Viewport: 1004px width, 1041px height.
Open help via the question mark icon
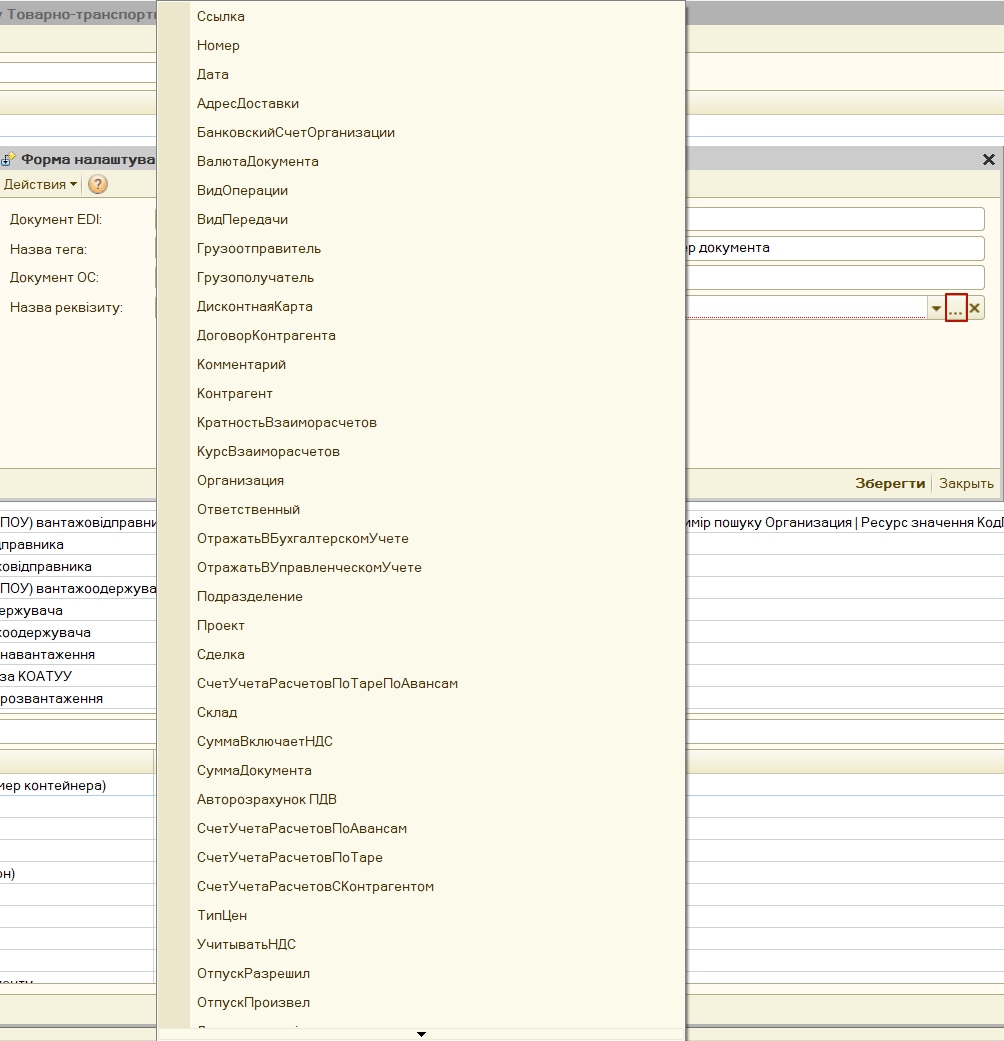point(98,184)
